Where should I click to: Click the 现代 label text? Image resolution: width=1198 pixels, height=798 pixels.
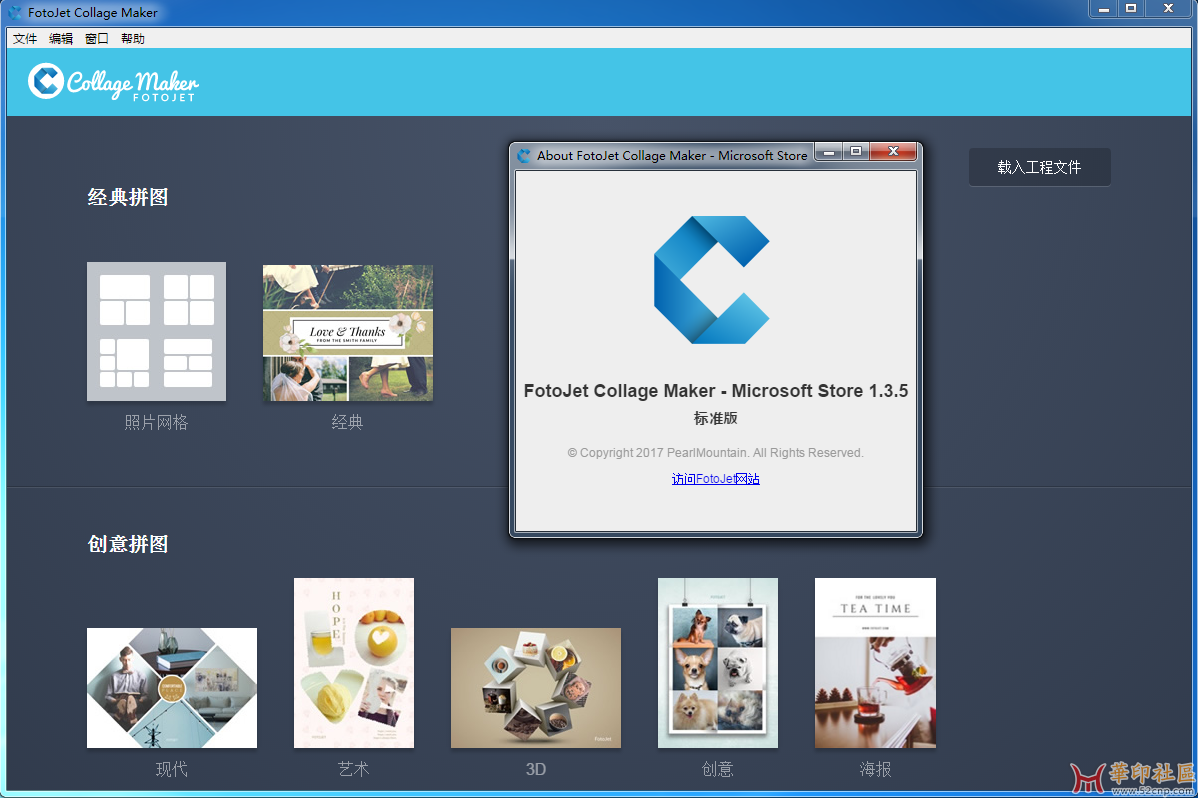click(x=172, y=769)
